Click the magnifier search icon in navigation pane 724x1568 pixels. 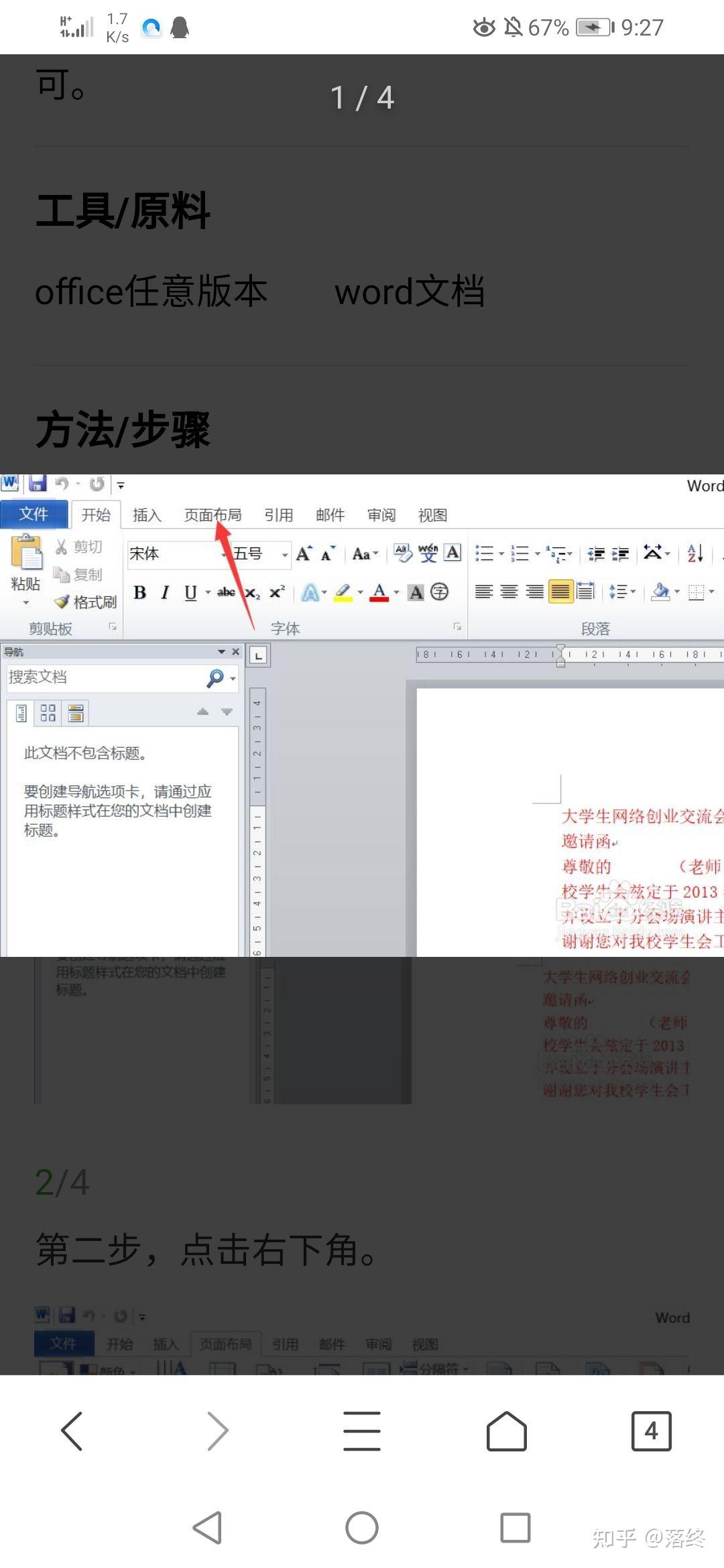[215, 678]
